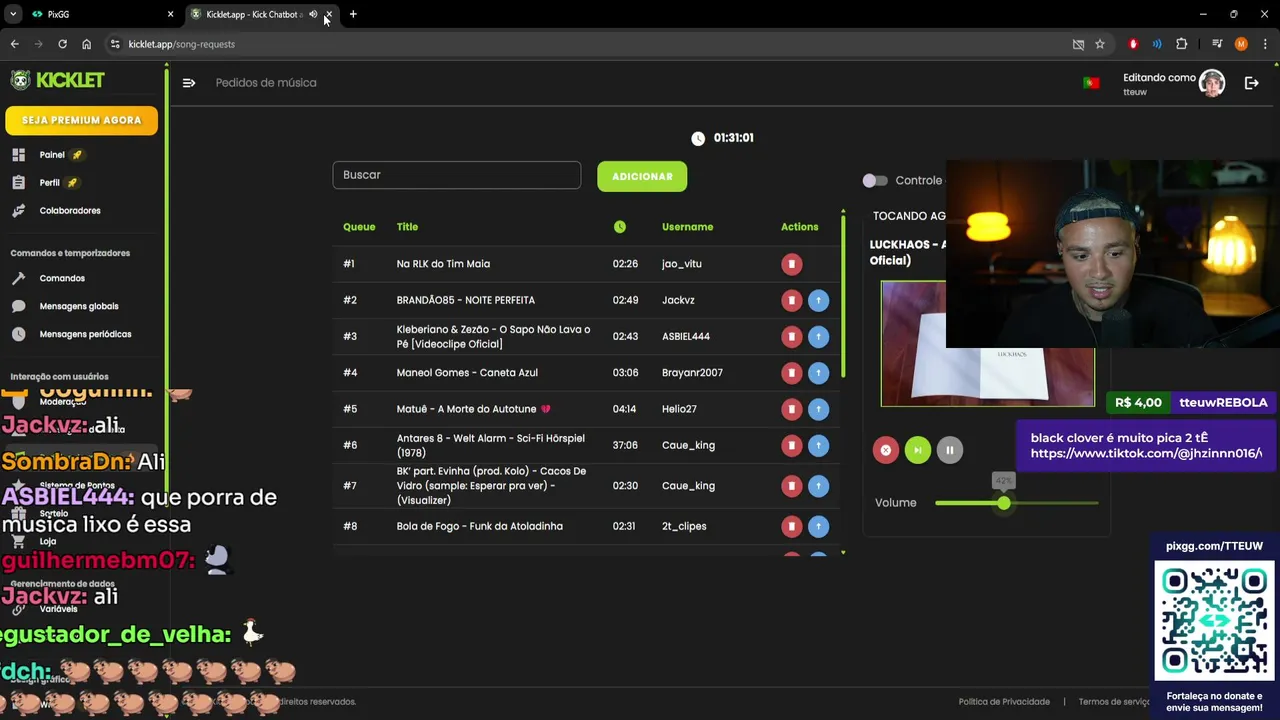This screenshot has width=1280, height=720.
Task: Open the tteuw user avatar
Action: click(1212, 83)
